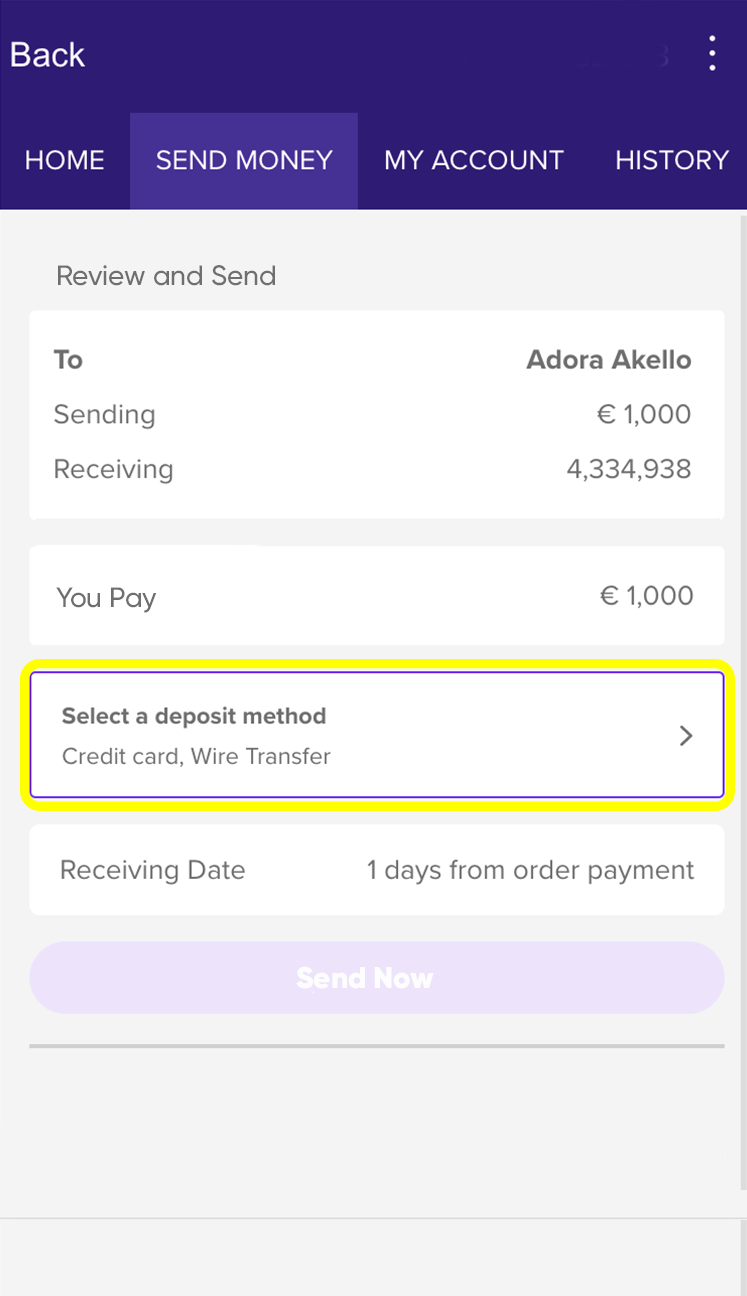
Task: Click the Receiving Date row label
Action: (x=152, y=870)
